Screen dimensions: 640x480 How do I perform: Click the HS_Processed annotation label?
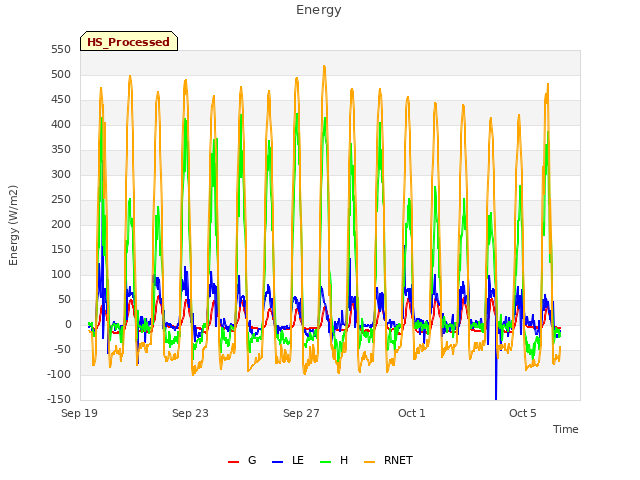pyautogui.click(x=129, y=42)
